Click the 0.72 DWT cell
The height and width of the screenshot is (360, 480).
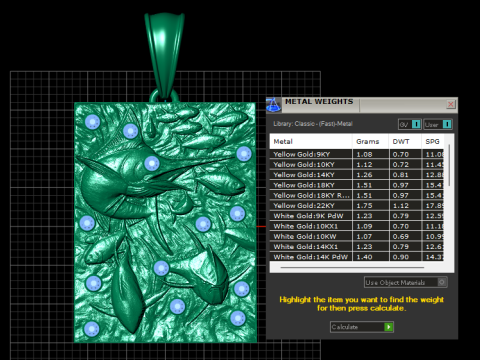click(405, 165)
